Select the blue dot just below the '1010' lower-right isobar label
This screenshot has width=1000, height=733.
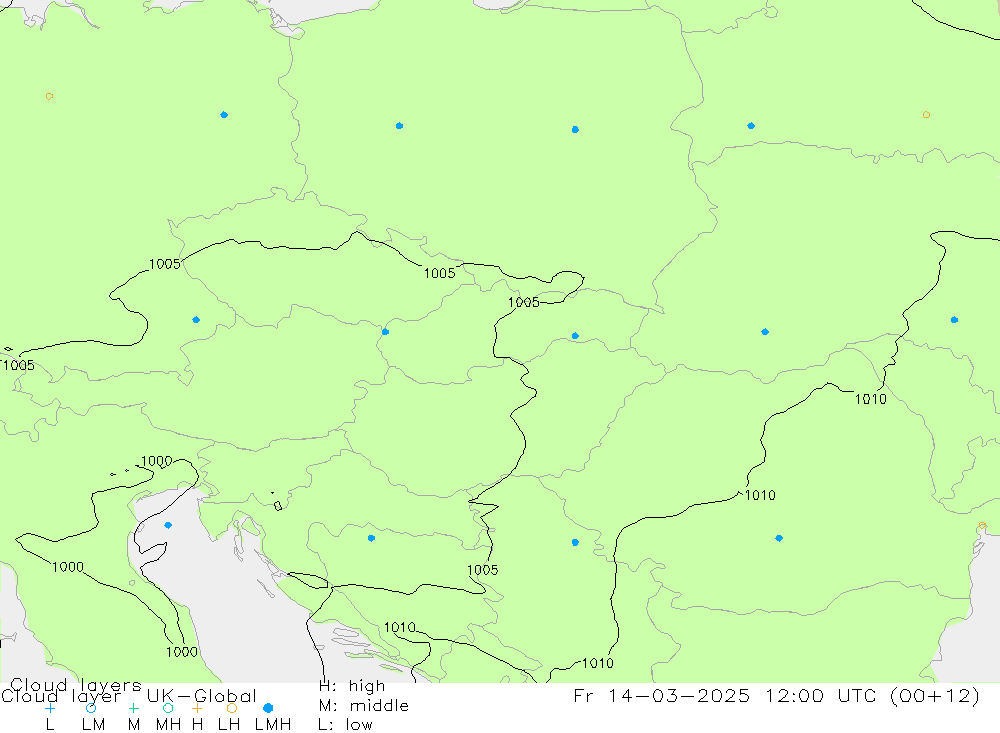(x=779, y=538)
